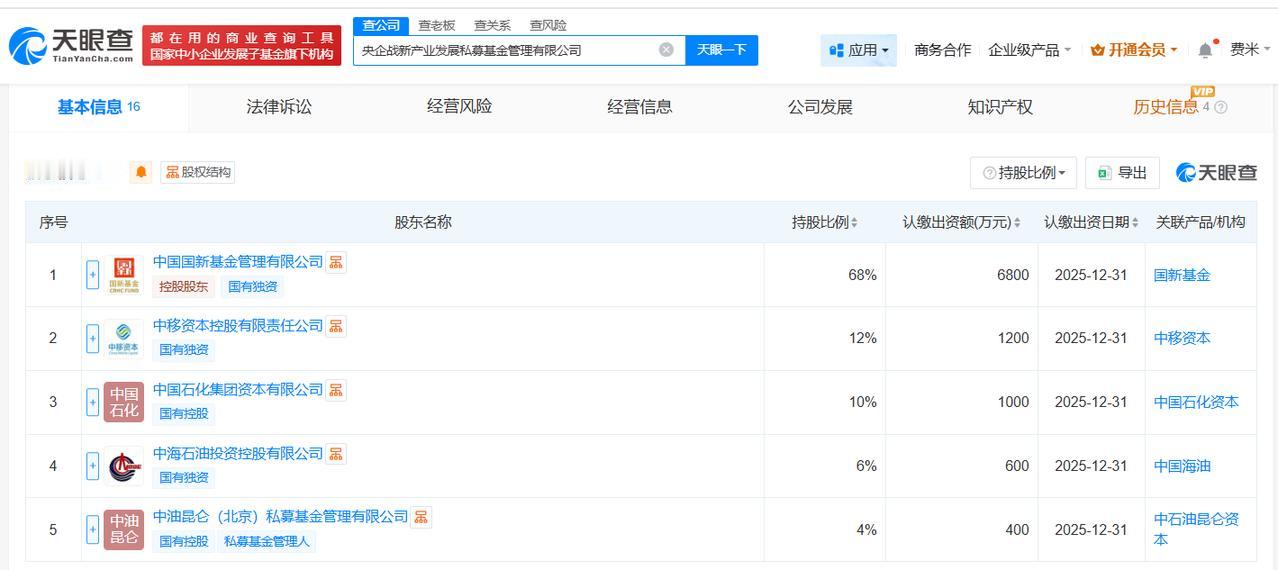The width and height of the screenshot is (1278, 570).
Task: Click the TianYanCha logo at top left
Action: point(71,45)
